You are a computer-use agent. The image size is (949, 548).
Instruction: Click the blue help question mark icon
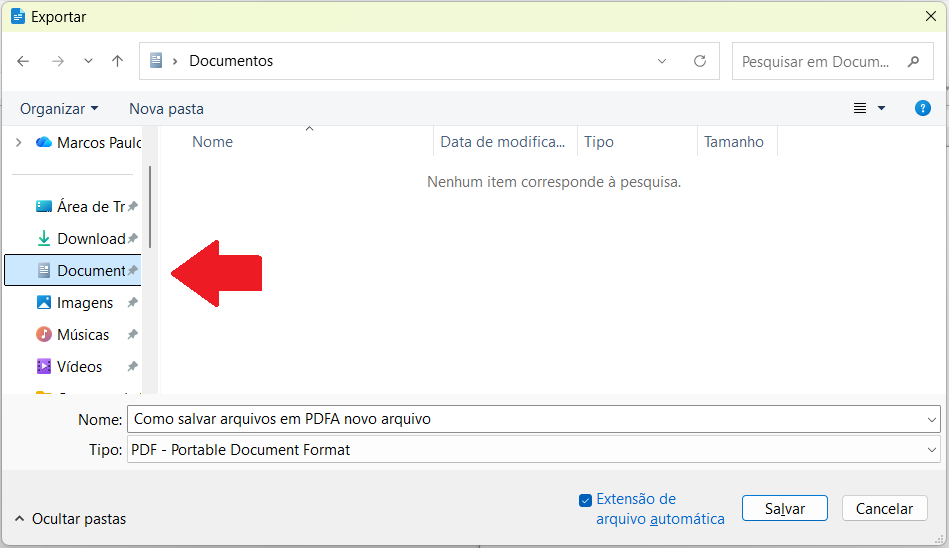pyautogui.click(x=922, y=108)
